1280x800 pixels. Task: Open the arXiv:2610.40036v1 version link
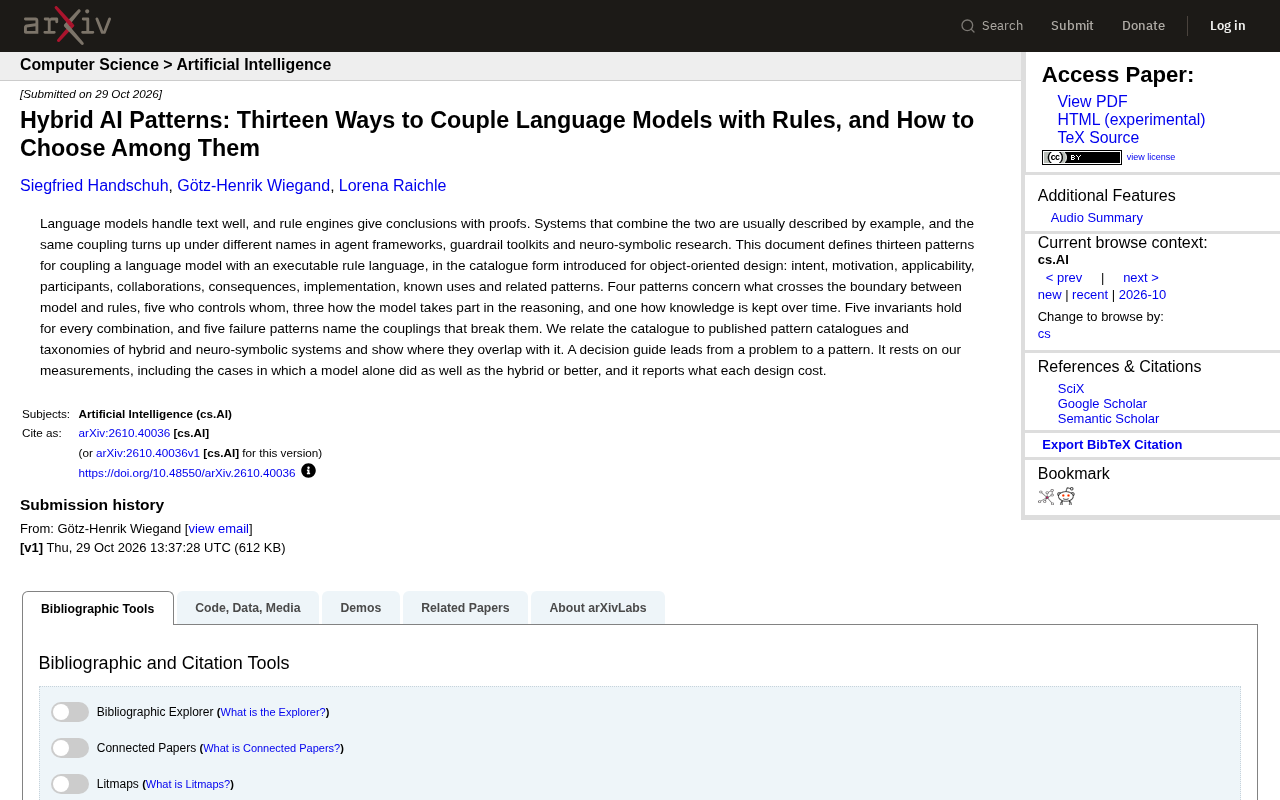click(148, 453)
